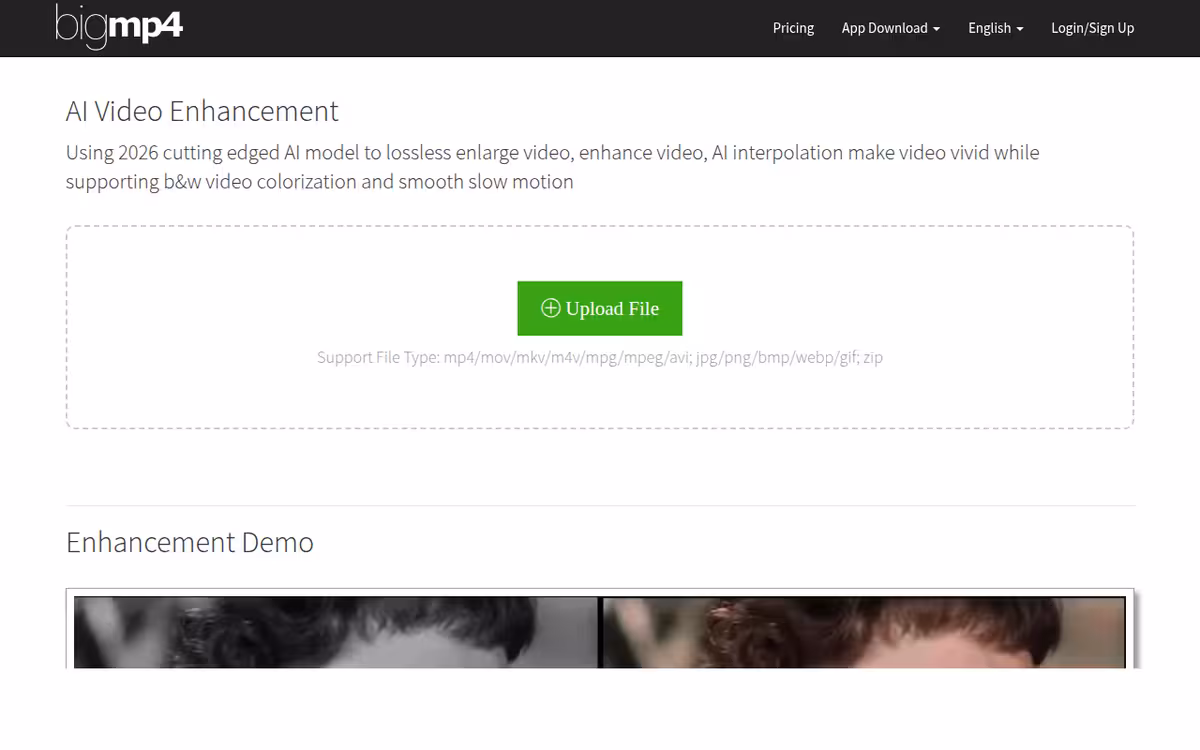Viewport: 1200px width, 750px height.
Task: Open the English language dropdown
Action: click(x=996, y=28)
